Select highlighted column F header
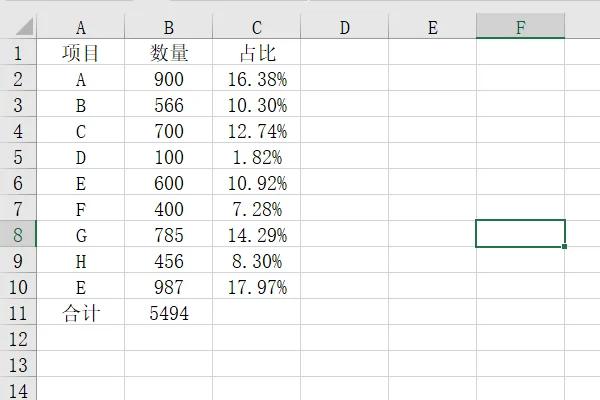 (x=520, y=27)
